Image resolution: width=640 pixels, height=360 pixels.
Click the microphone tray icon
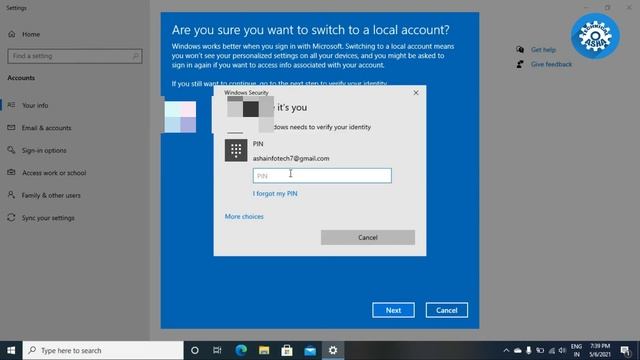pyautogui.click(x=529, y=350)
